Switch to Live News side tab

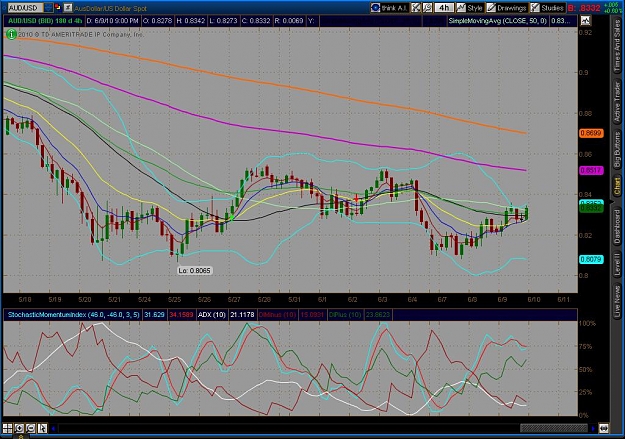click(x=617, y=299)
